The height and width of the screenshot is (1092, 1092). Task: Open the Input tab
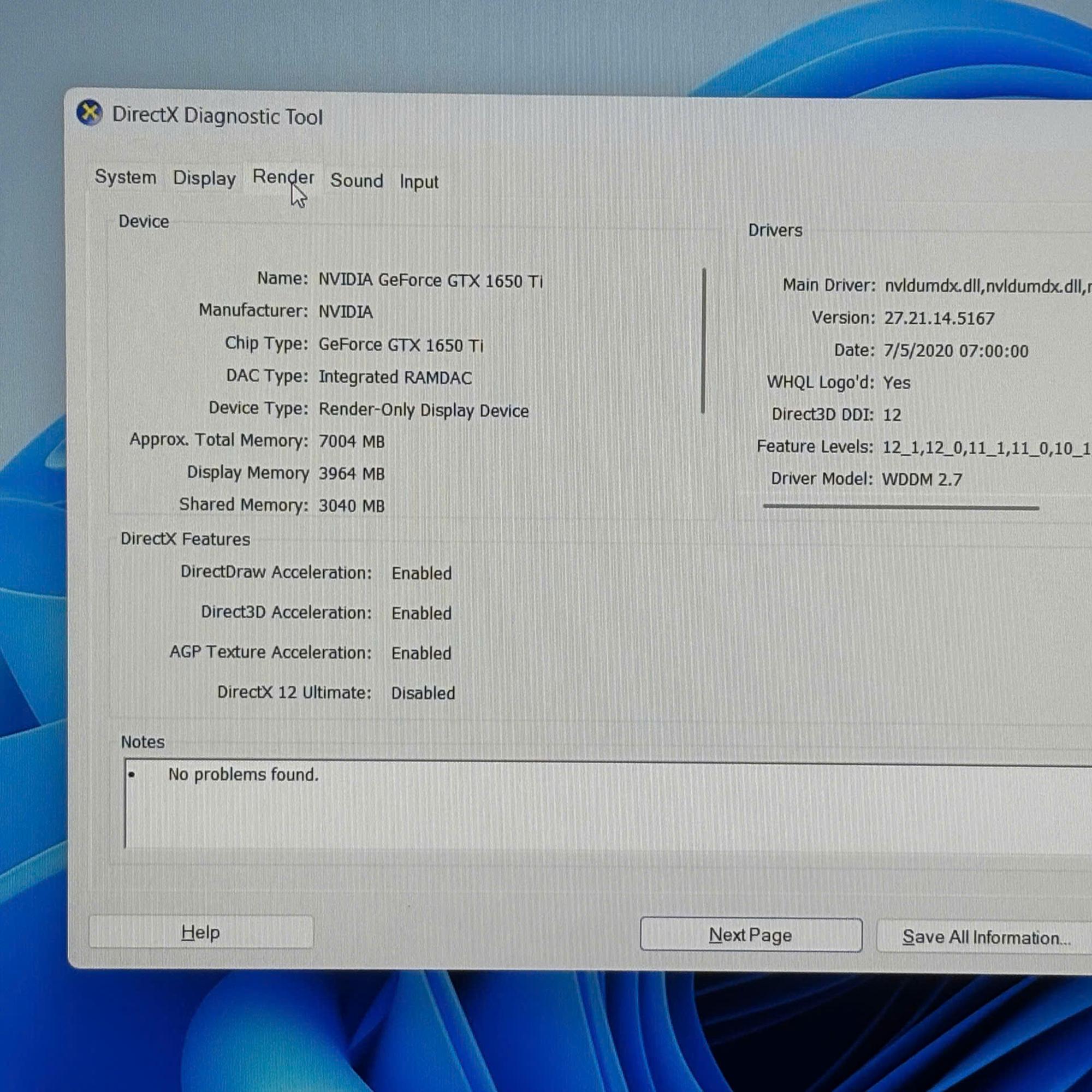click(419, 182)
